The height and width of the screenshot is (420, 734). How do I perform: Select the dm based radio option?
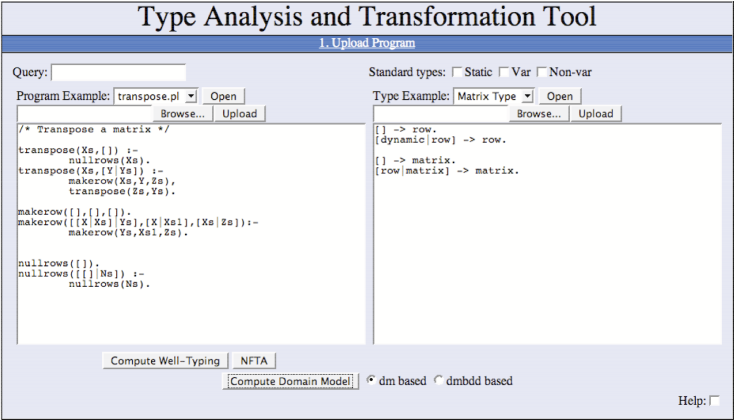371,380
